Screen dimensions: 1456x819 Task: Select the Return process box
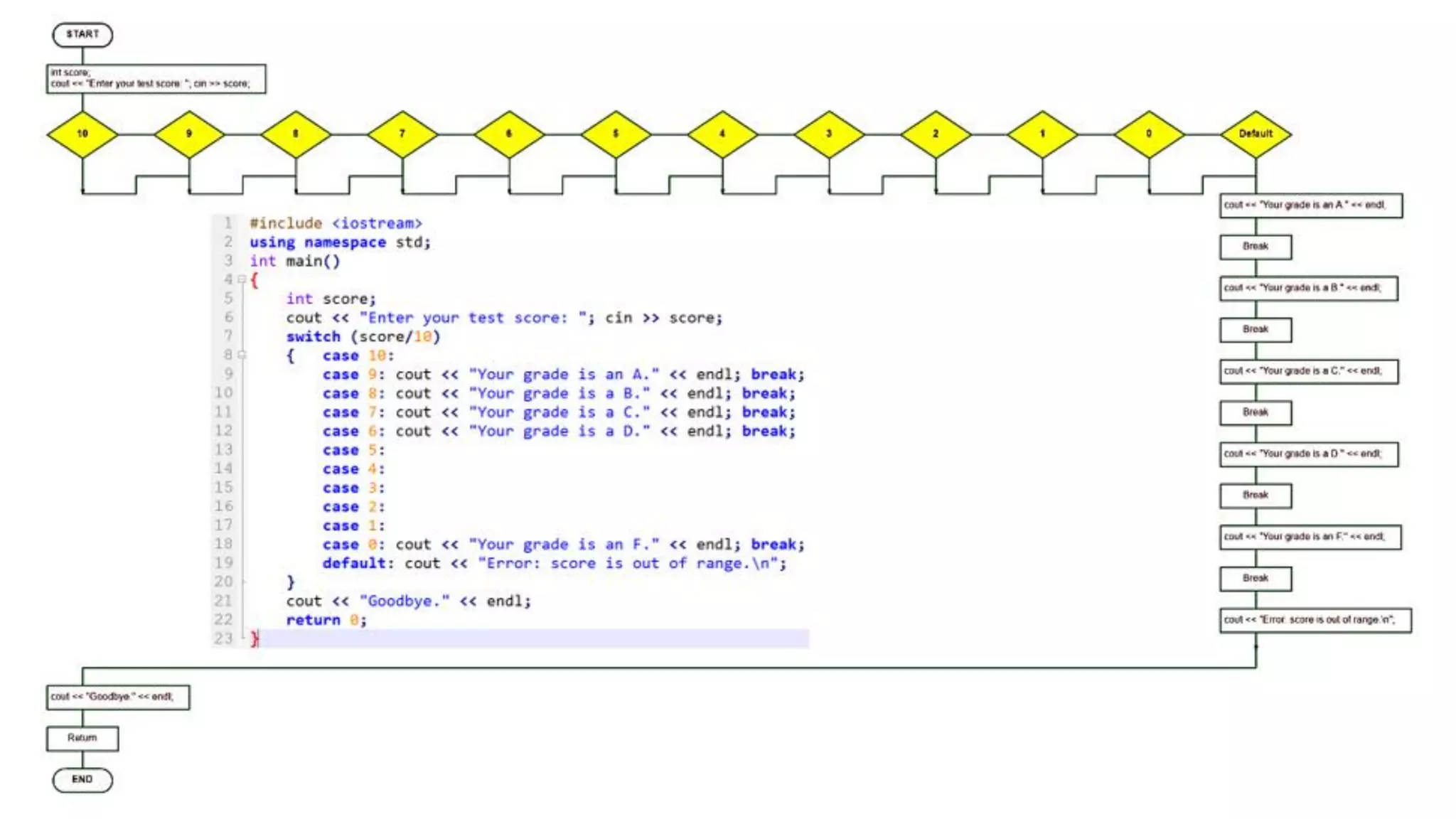(x=82, y=739)
